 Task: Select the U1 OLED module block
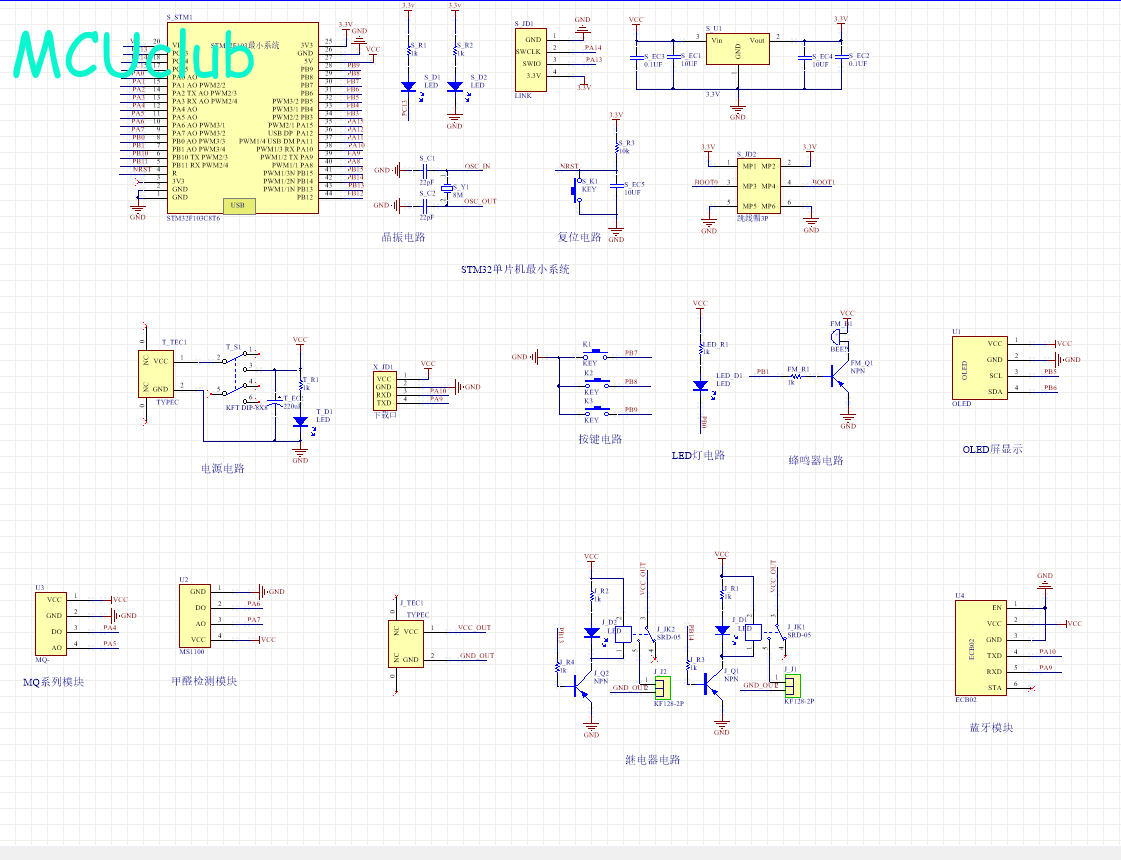click(x=979, y=368)
